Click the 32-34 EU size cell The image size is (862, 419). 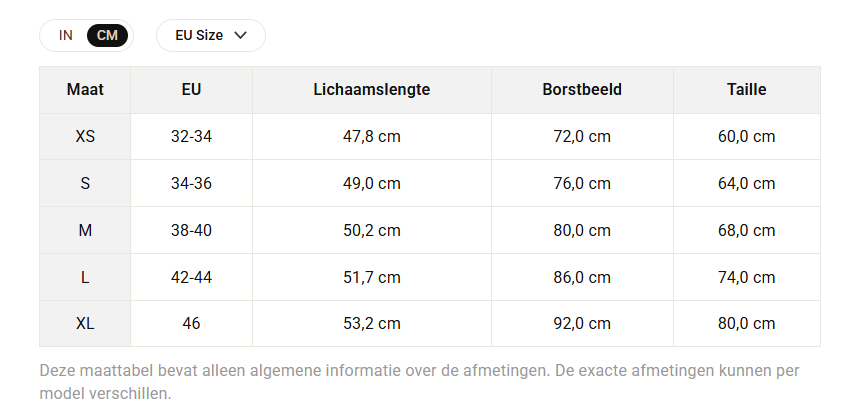coord(191,136)
